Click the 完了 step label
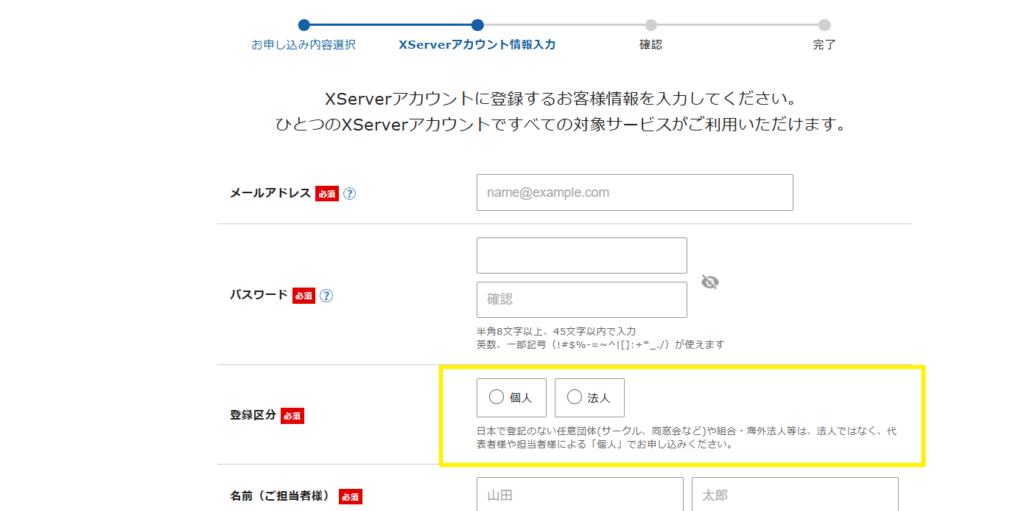The height and width of the screenshot is (511, 1024). [x=824, y=45]
